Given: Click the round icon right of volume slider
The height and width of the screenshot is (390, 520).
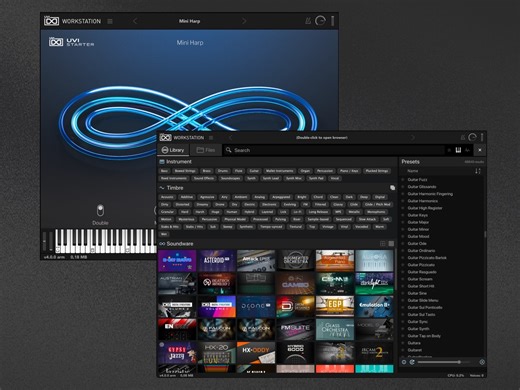Looking at the screenshot, I should 482,362.
